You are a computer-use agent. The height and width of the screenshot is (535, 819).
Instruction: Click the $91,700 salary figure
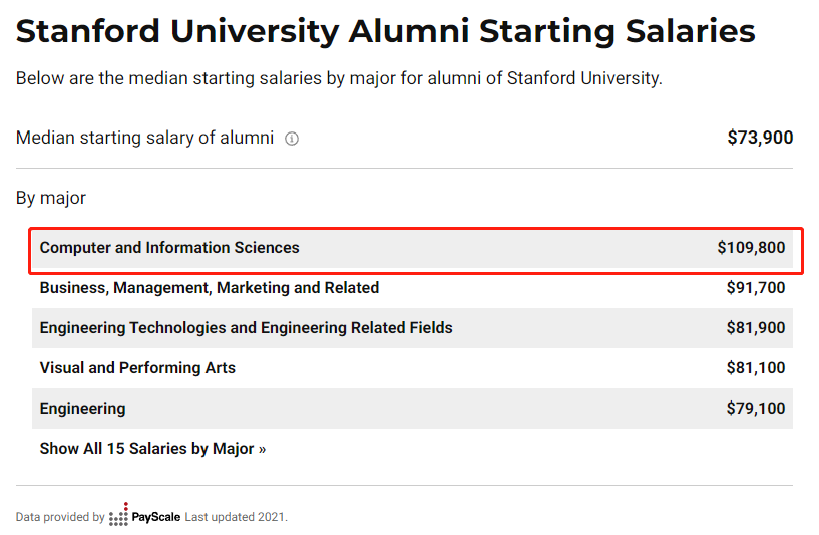(756, 288)
